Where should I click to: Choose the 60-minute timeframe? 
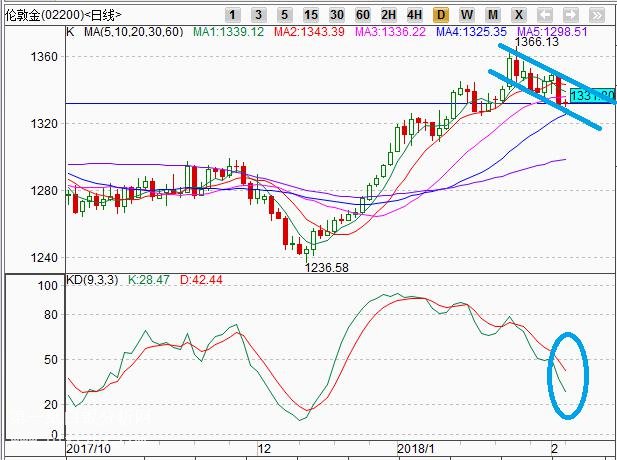coord(362,15)
